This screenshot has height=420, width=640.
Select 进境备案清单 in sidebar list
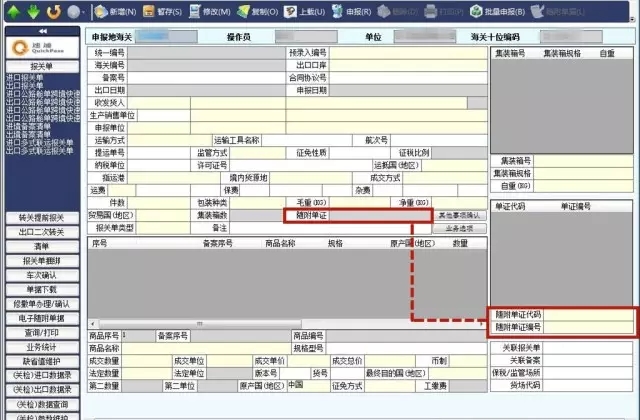pyautogui.click(x=28, y=127)
